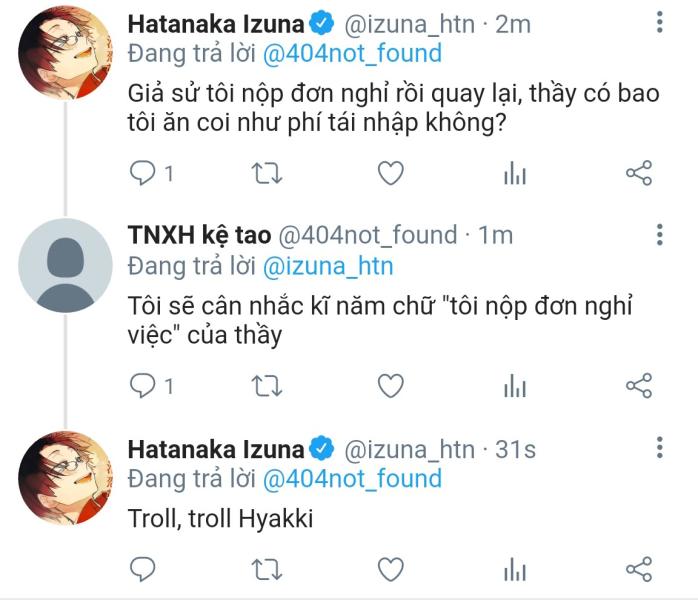Screen dimensions: 698x600
Task: Open the @404not_found mention in first tweet
Action: [x=352, y=53]
